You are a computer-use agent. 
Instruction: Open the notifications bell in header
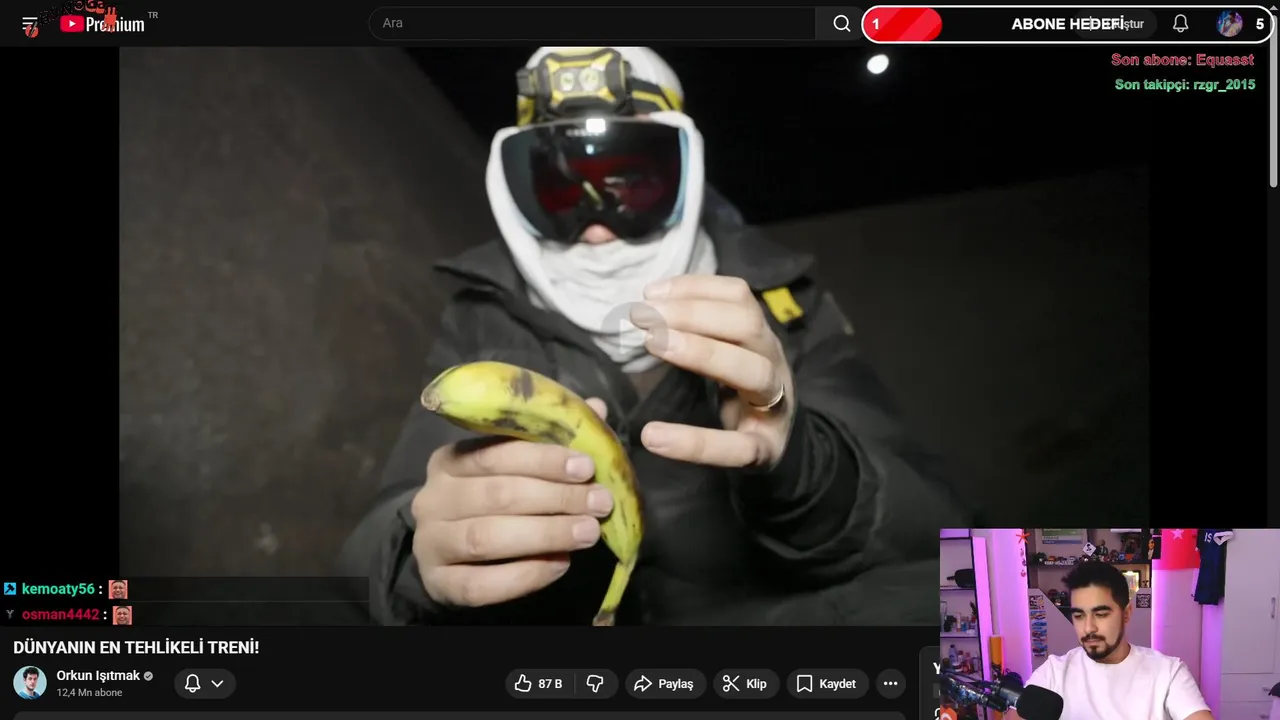(x=1180, y=24)
